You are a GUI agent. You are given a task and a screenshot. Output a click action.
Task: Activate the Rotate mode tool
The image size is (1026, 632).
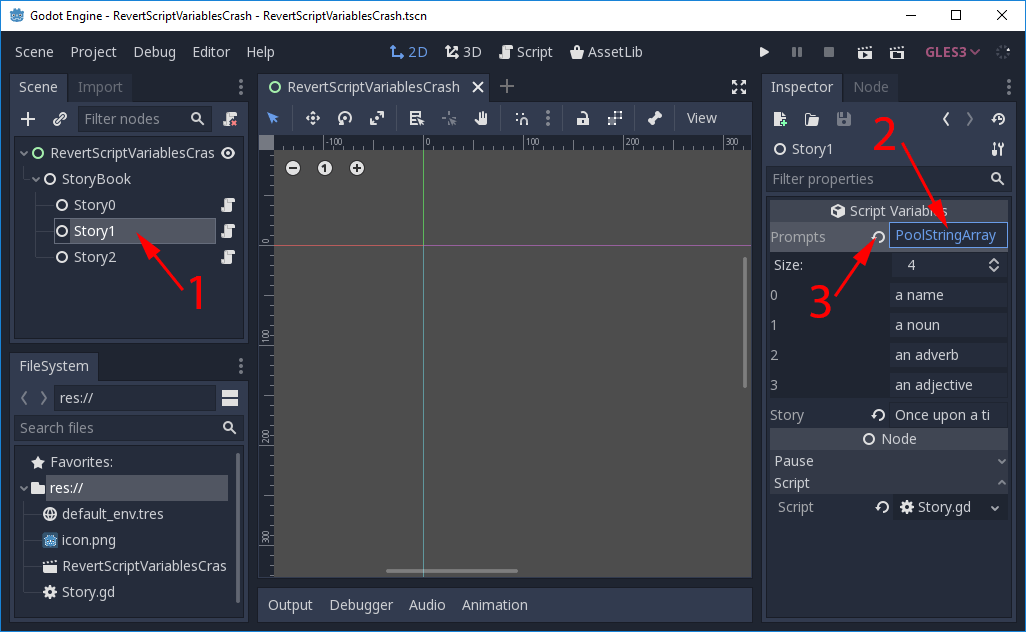344,118
